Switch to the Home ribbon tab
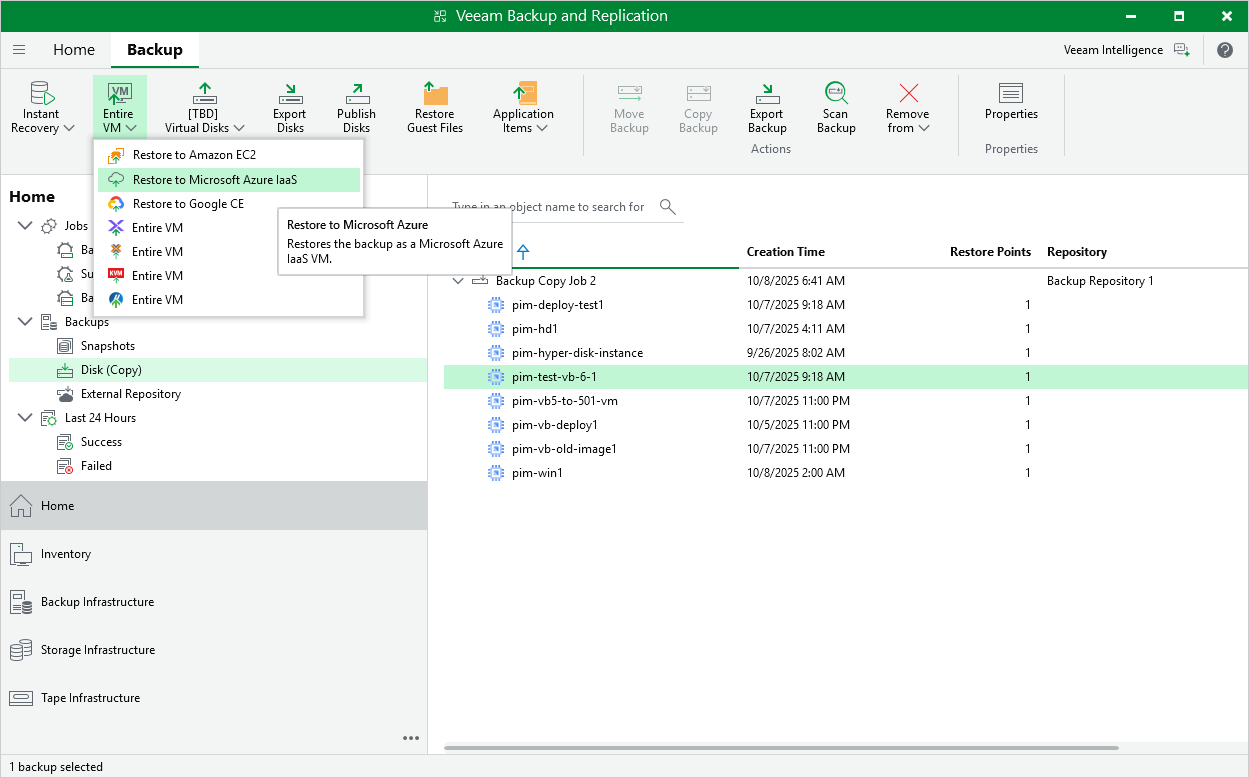This screenshot has width=1249, height=778. click(x=74, y=50)
